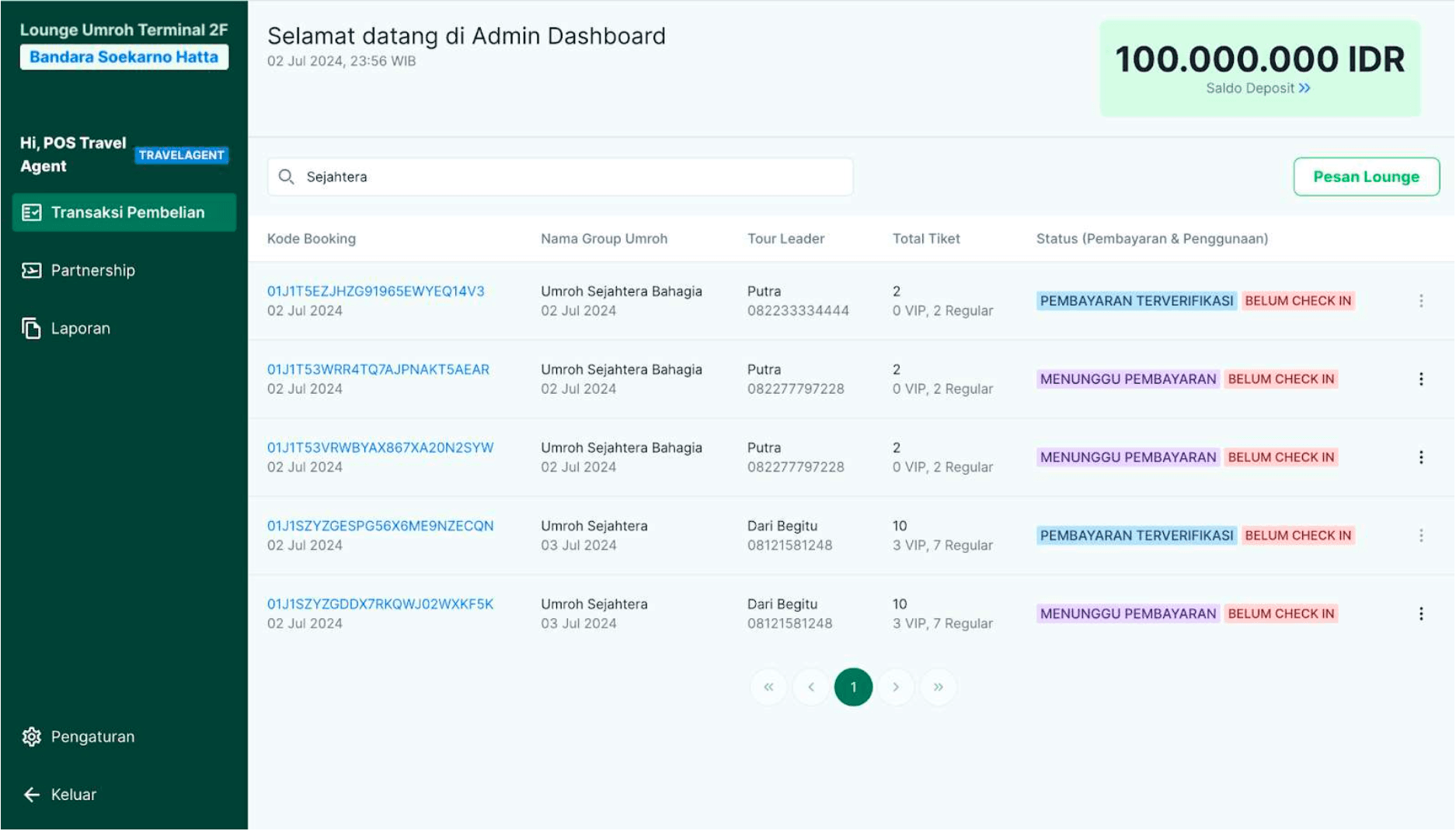Viewport: 1456px width, 831px height.
Task: Click the Laporan documents icon
Action: click(32, 329)
